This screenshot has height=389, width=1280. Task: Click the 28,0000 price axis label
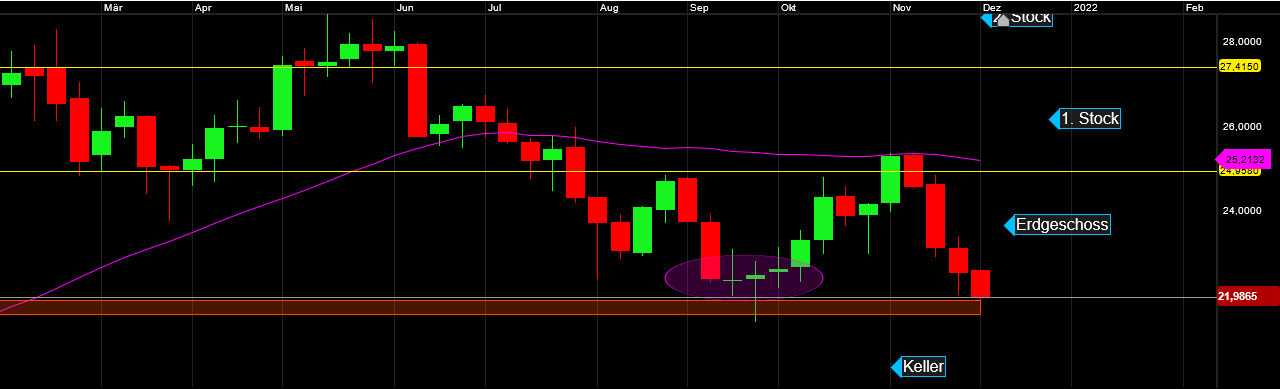point(1241,42)
